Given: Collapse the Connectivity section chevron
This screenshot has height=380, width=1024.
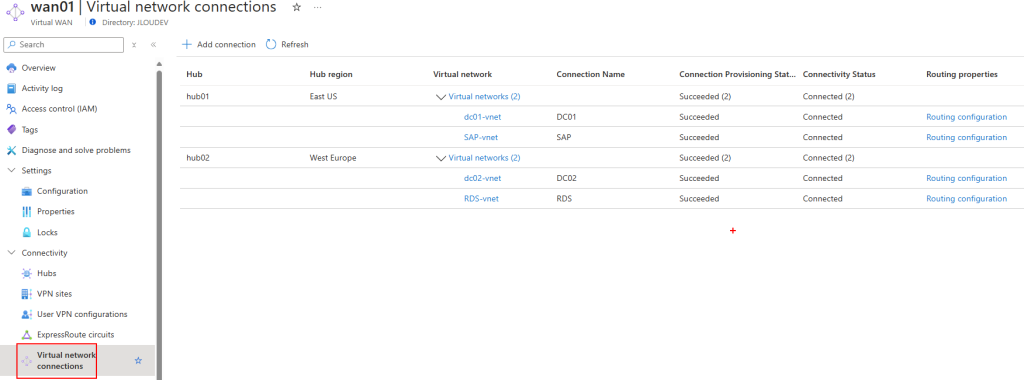Looking at the screenshot, I should point(11,253).
